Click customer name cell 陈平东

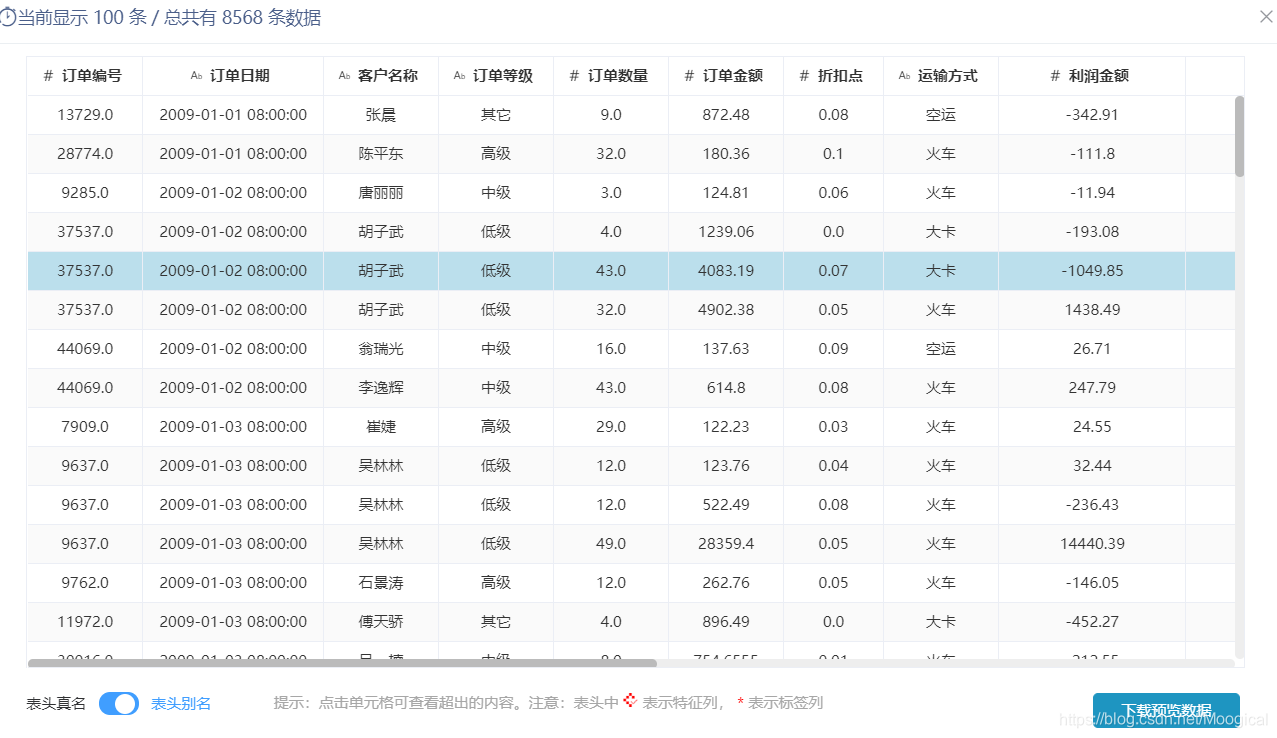381,154
